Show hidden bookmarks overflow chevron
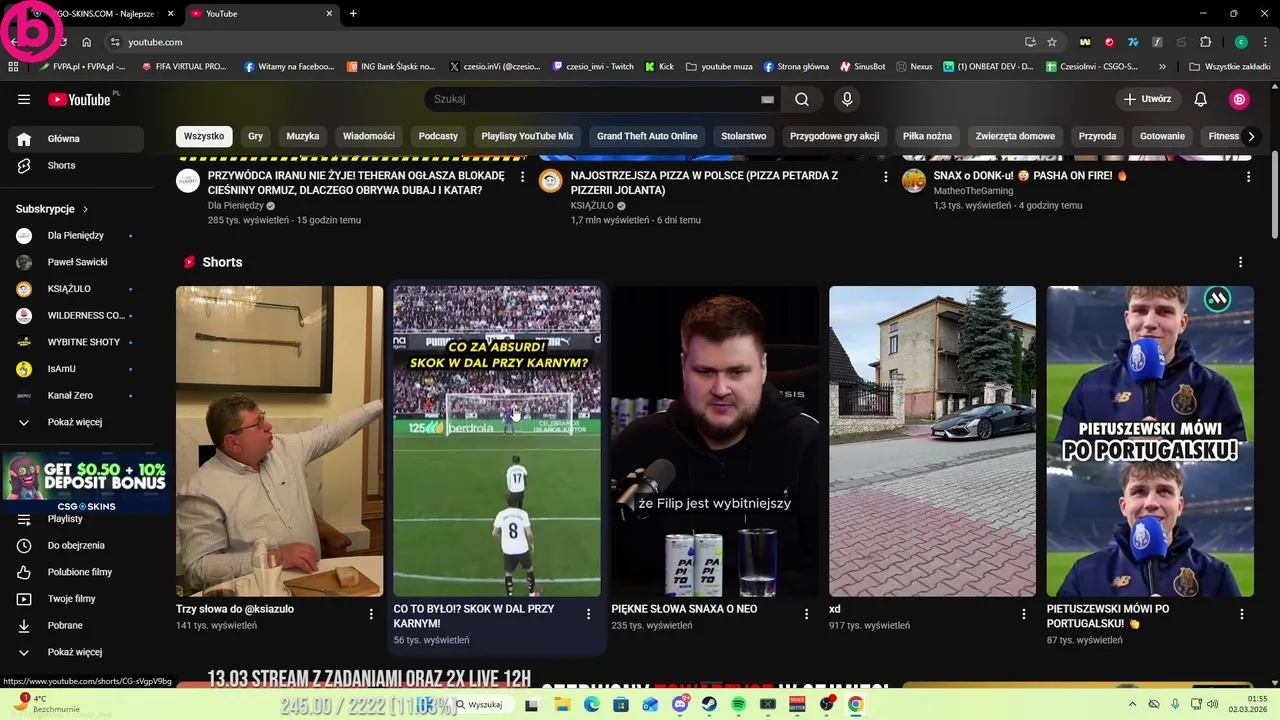The width and height of the screenshot is (1280, 720). 1162,66
